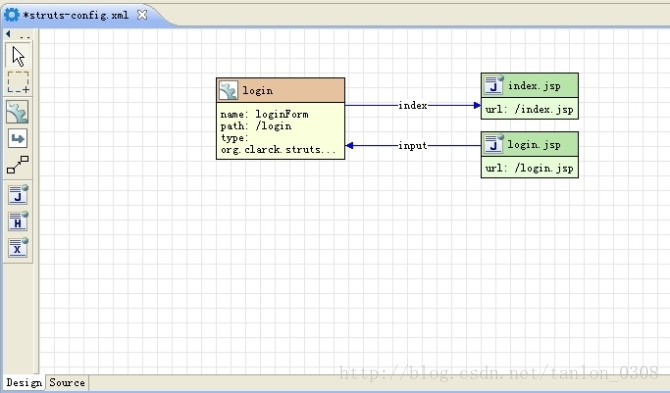Image resolution: width=670 pixels, height=393 pixels.
Task: Click 'url: /login.jsp' text
Action: point(529,168)
